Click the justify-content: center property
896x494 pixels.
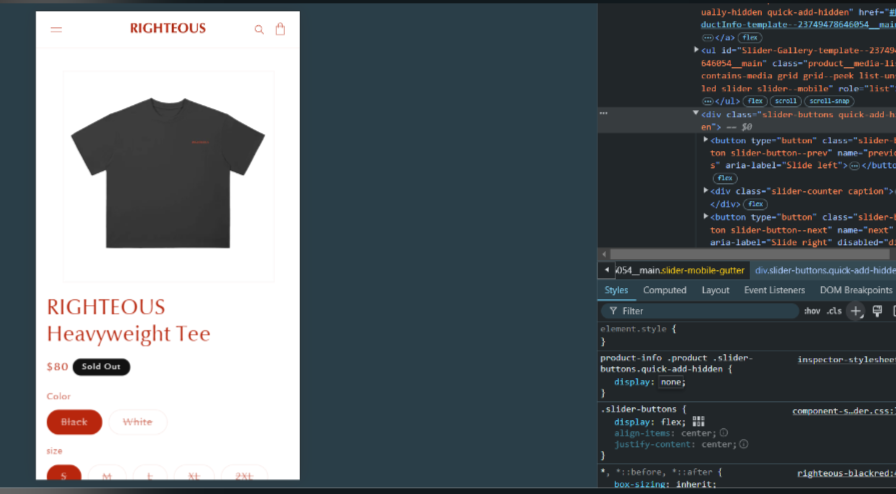pyautogui.click(x=675, y=444)
